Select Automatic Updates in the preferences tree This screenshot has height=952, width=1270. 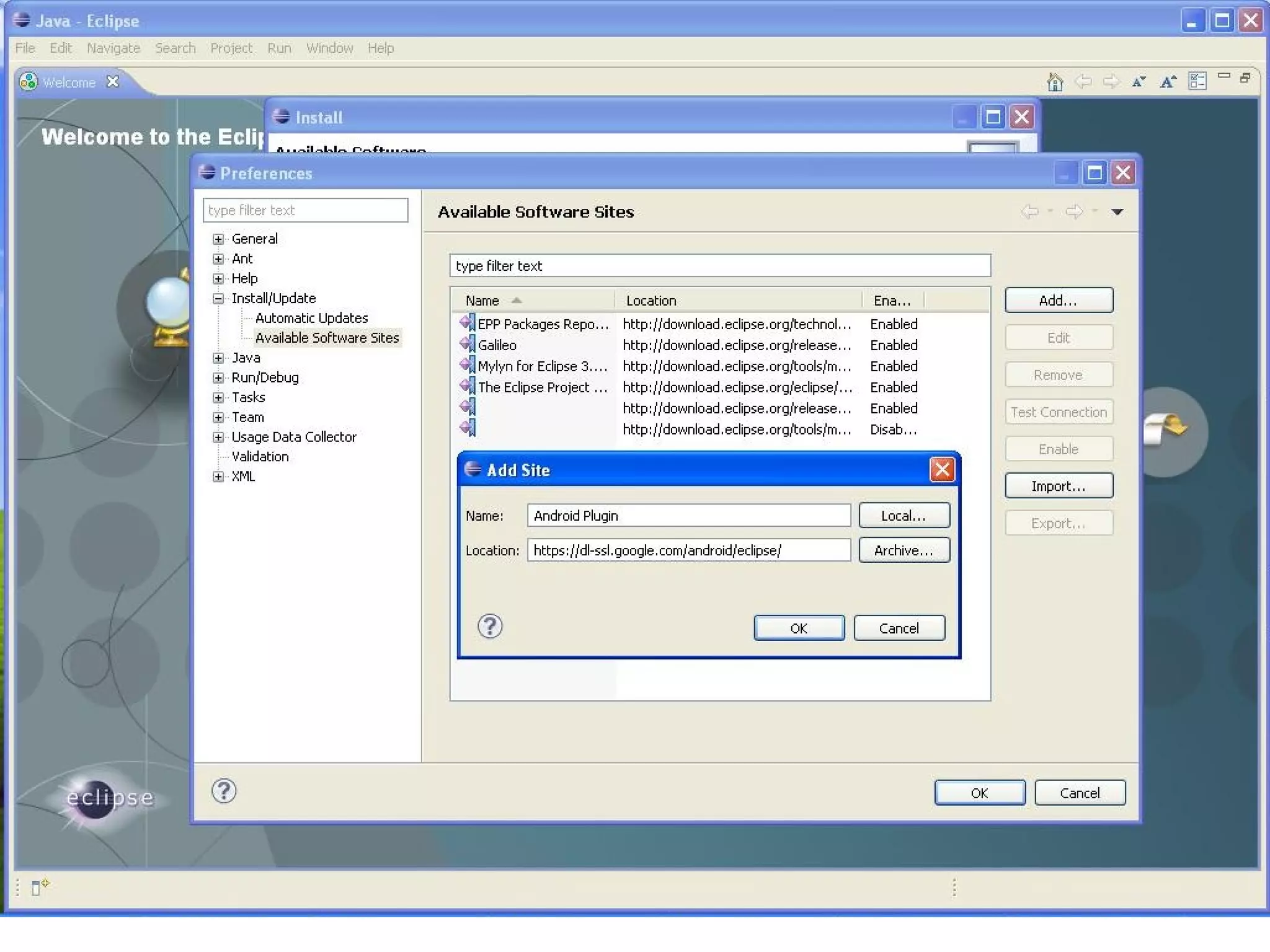tap(311, 318)
